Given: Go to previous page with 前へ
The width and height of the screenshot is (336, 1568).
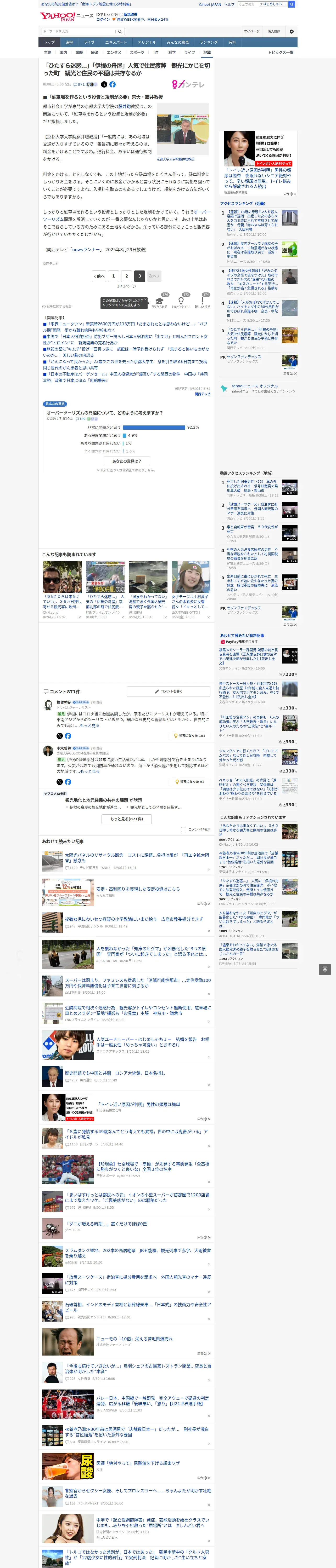Looking at the screenshot, I should (x=99, y=276).
